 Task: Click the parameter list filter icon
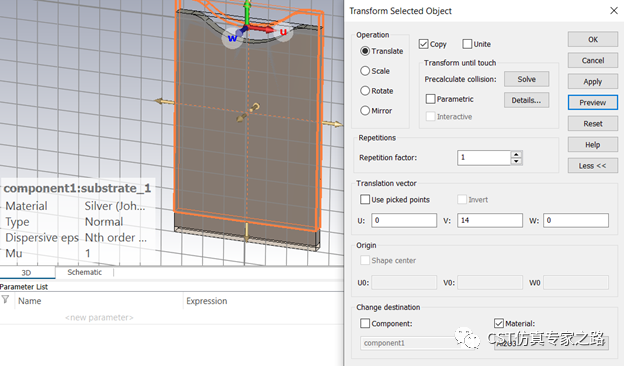6,300
